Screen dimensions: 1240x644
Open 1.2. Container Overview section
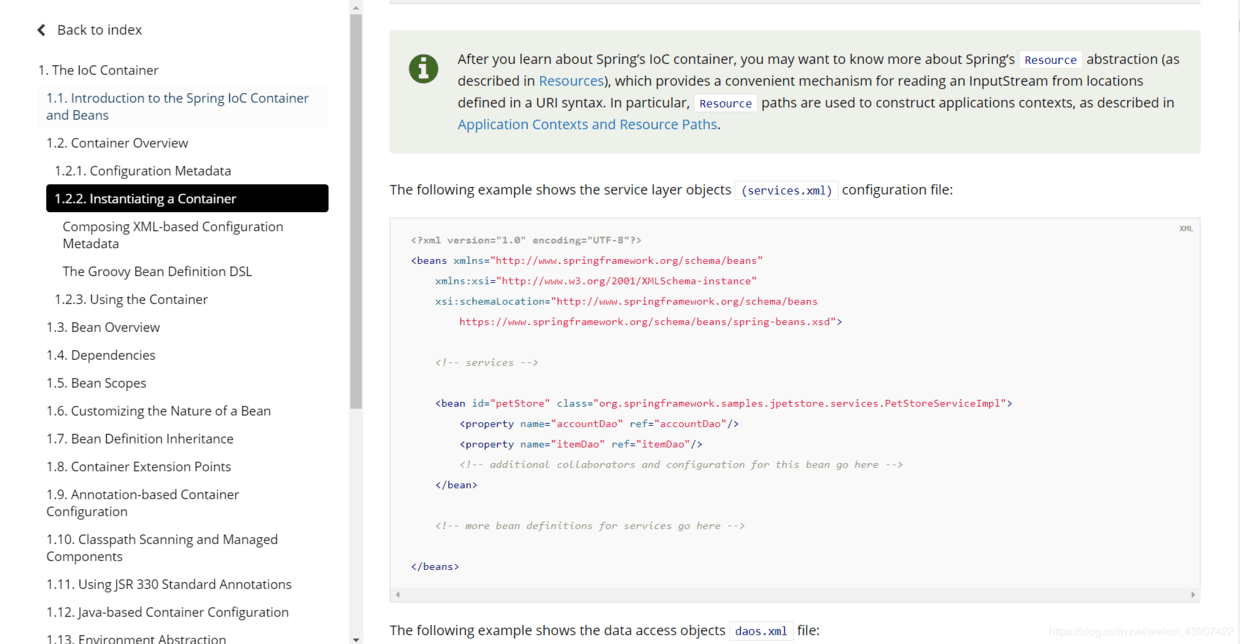(117, 143)
